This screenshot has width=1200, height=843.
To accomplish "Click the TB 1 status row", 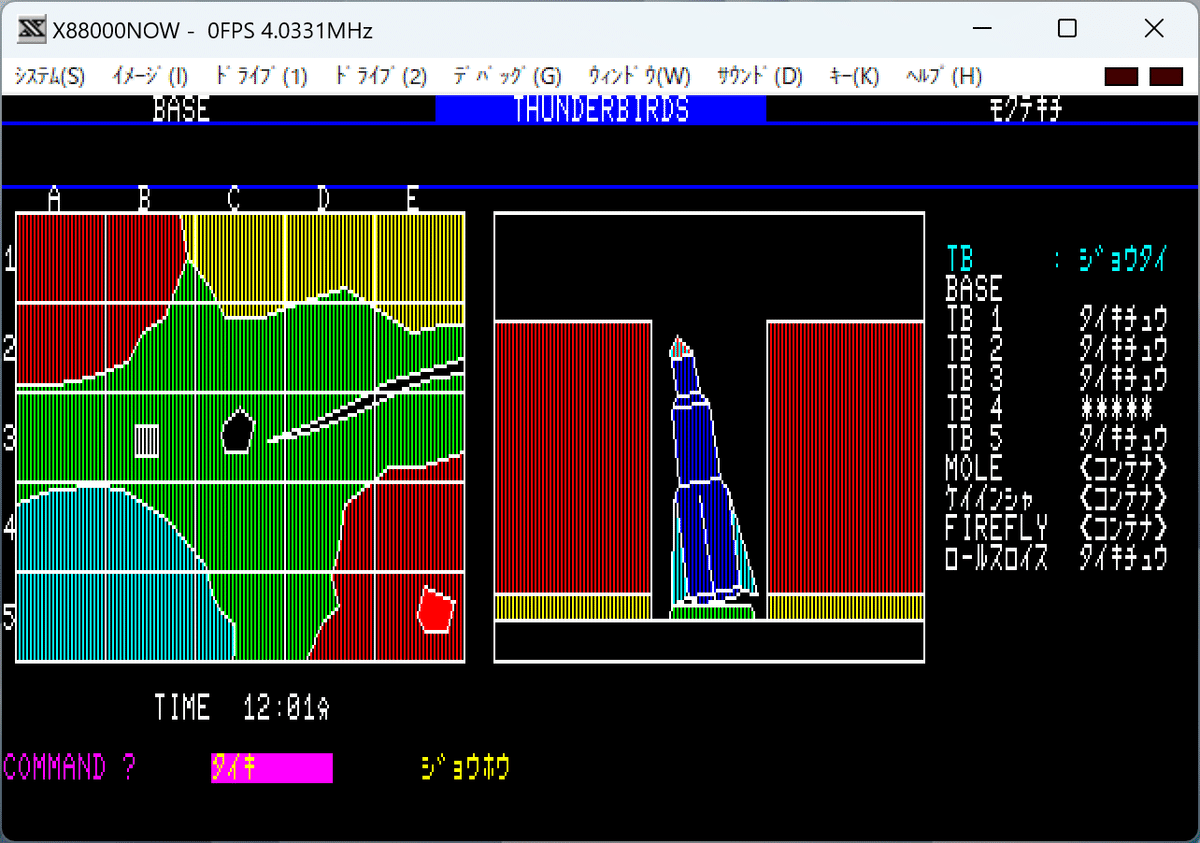I will 1056,319.
